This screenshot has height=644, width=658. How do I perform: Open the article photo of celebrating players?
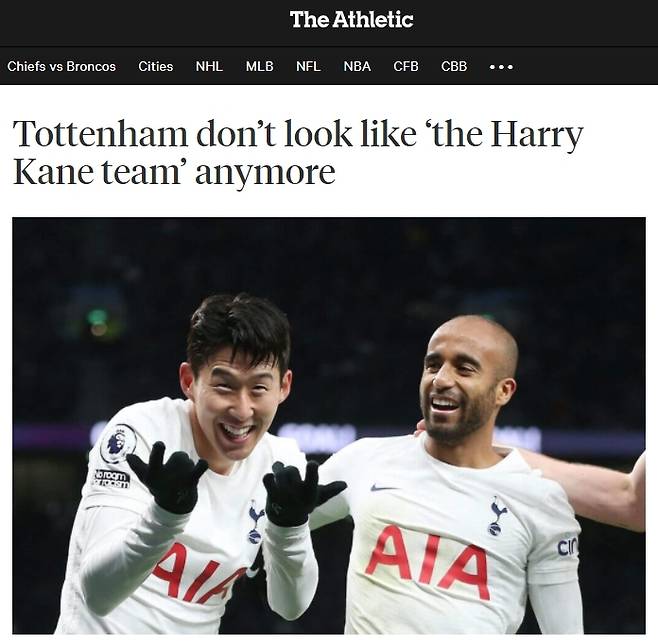point(329,425)
